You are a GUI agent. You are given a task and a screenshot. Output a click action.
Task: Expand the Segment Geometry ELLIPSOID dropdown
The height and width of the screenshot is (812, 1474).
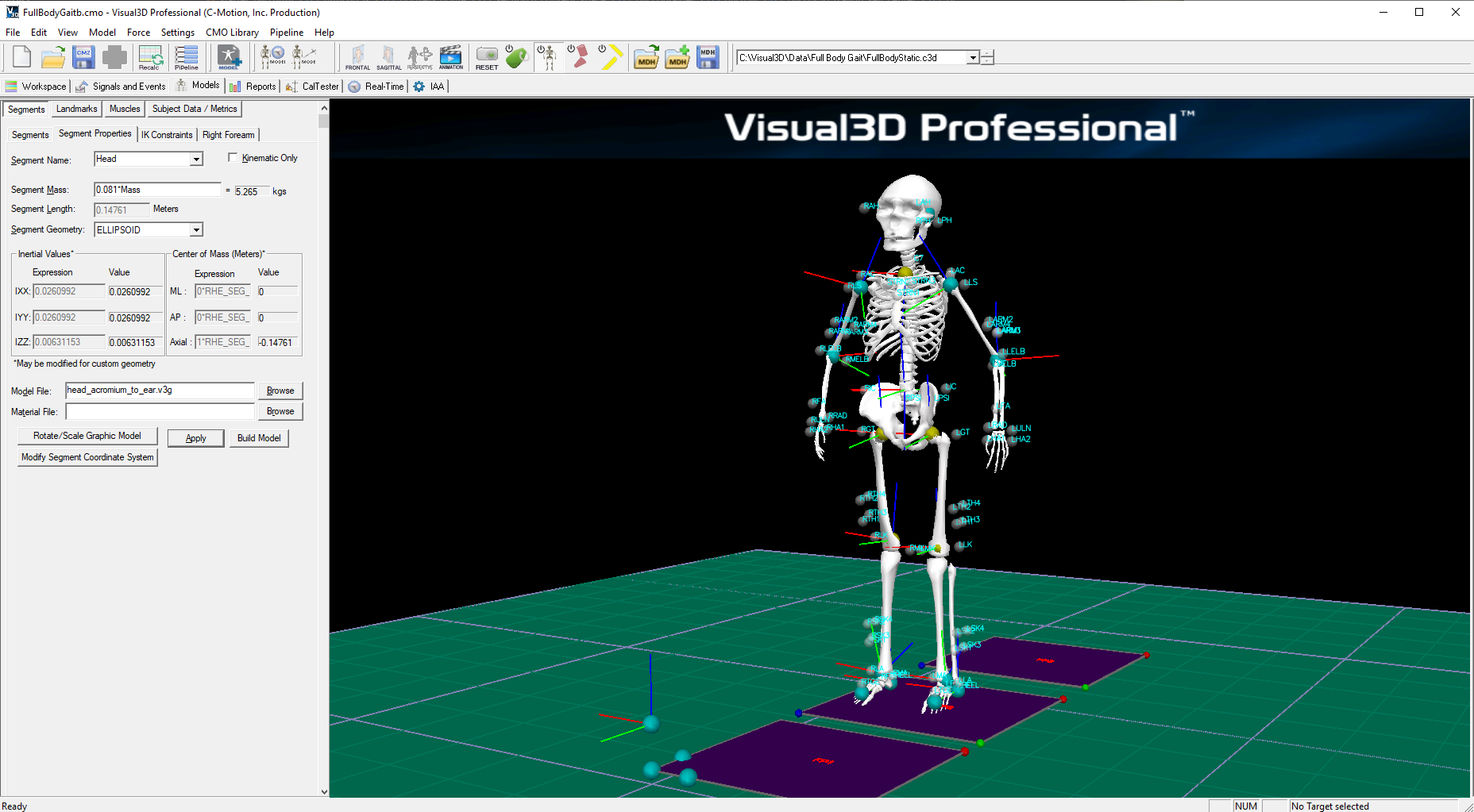[196, 230]
